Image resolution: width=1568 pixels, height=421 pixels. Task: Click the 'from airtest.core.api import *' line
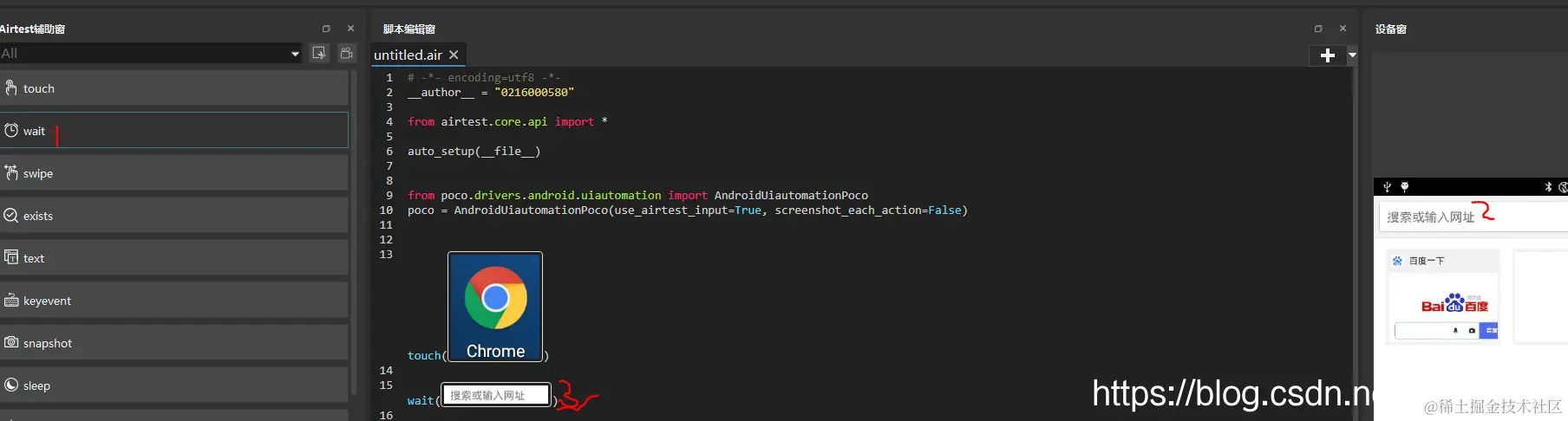click(x=507, y=121)
